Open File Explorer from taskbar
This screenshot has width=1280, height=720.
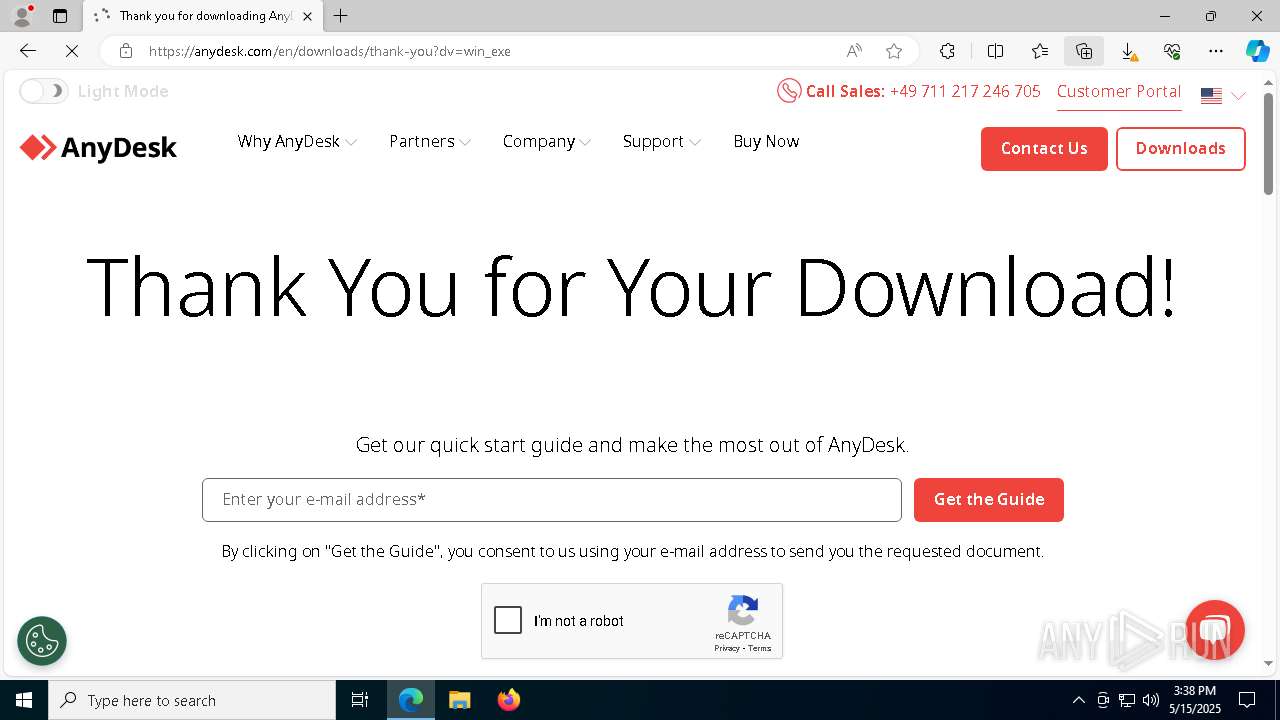[x=459, y=700]
